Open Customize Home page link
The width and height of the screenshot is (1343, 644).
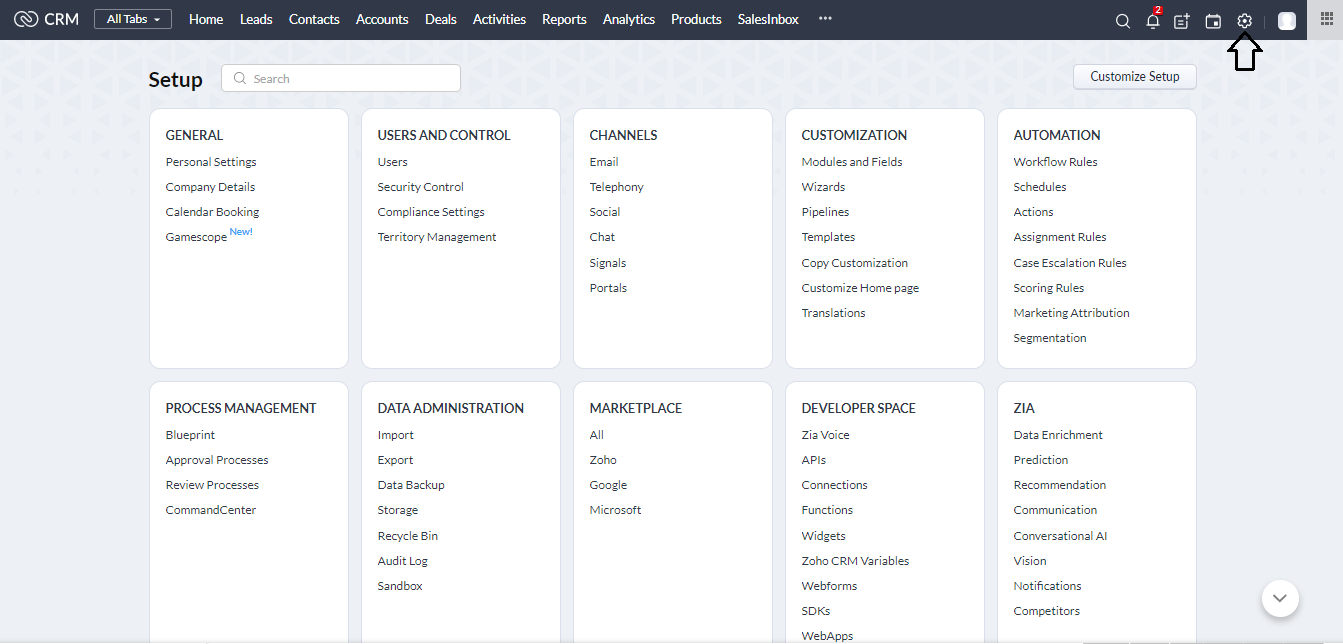[860, 288]
